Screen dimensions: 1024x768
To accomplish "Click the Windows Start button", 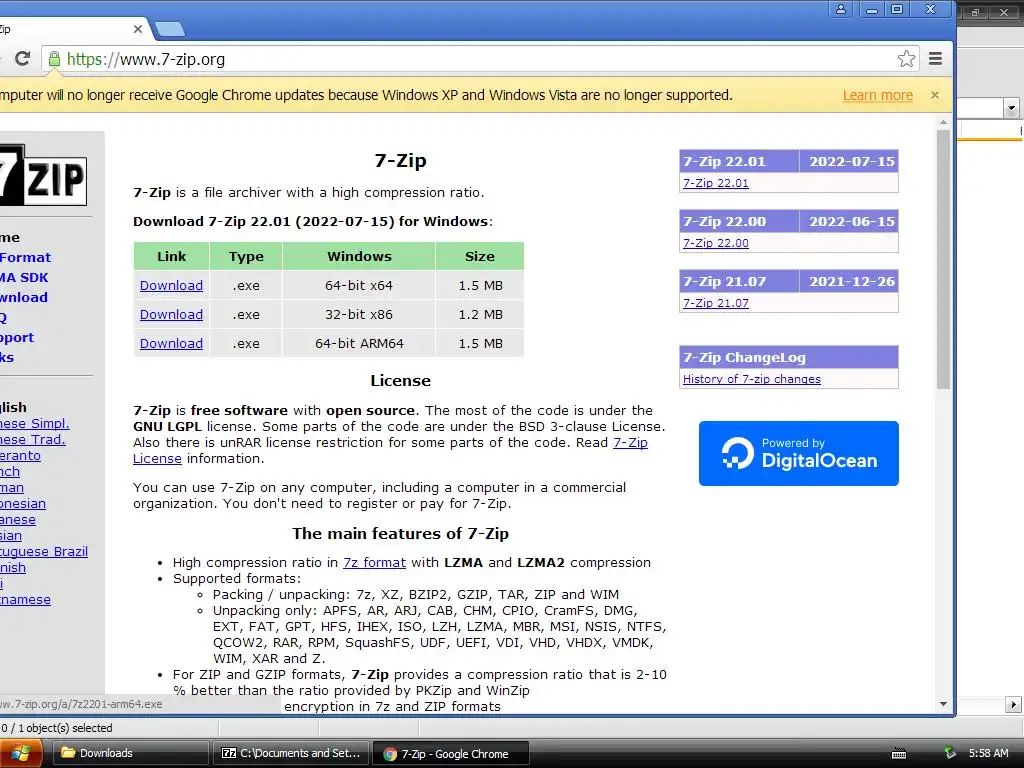I will 20,754.
